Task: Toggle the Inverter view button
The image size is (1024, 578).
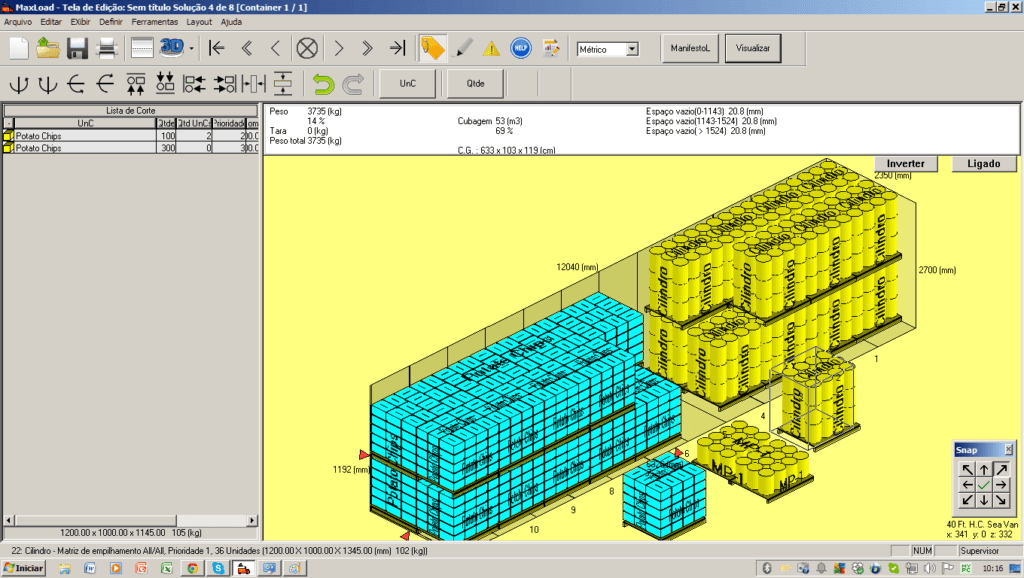Action: pyautogui.click(x=906, y=163)
